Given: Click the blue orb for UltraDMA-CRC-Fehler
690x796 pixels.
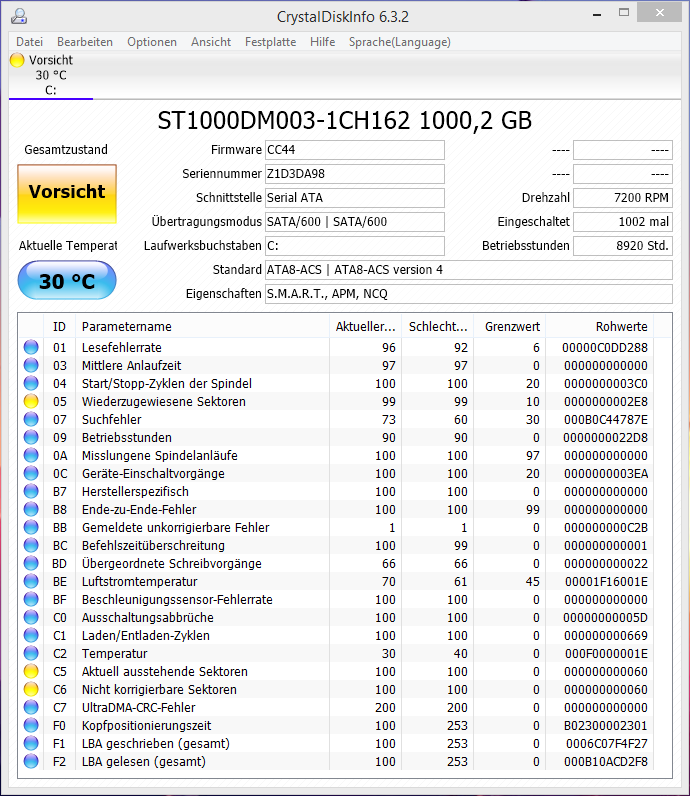Looking at the screenshot, I should click(x=31, y=707).
